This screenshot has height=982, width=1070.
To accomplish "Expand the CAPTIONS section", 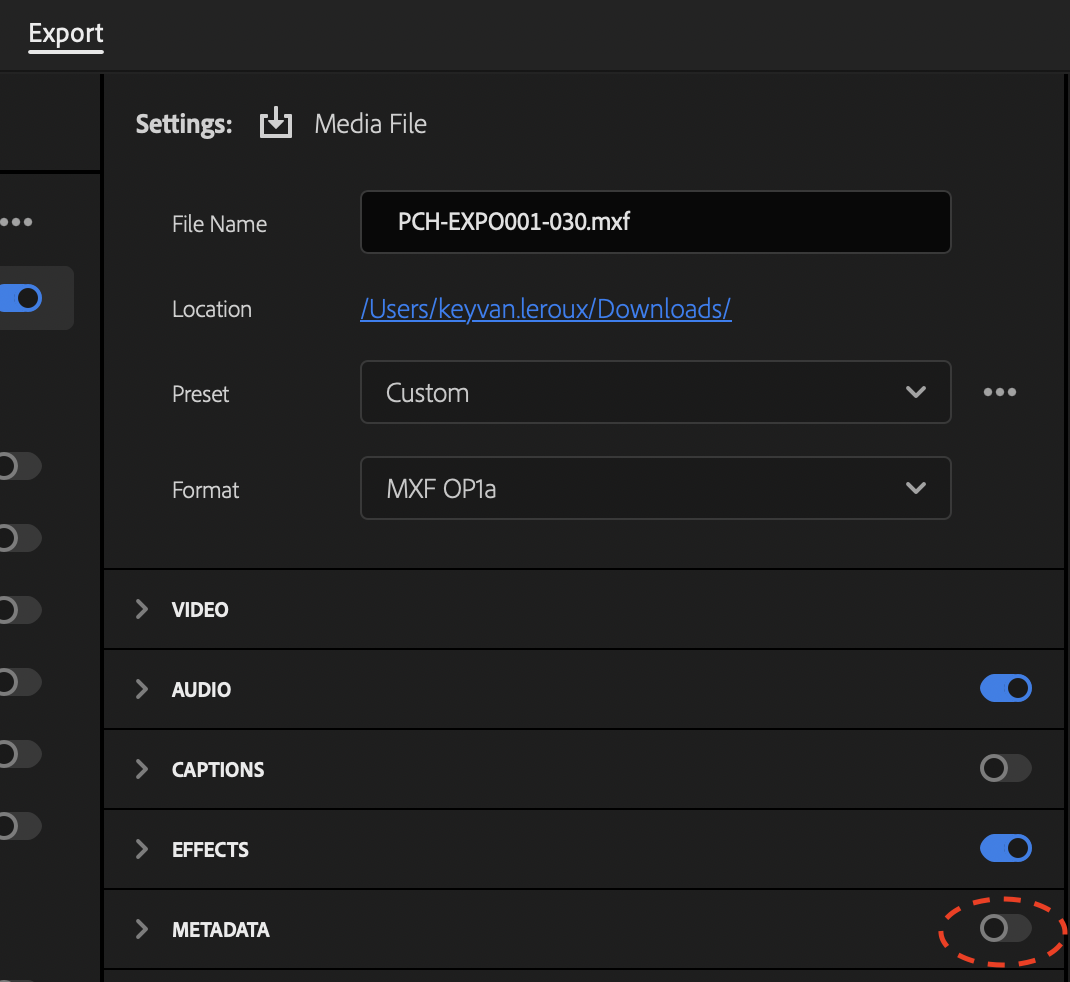I will coord(141,769).
